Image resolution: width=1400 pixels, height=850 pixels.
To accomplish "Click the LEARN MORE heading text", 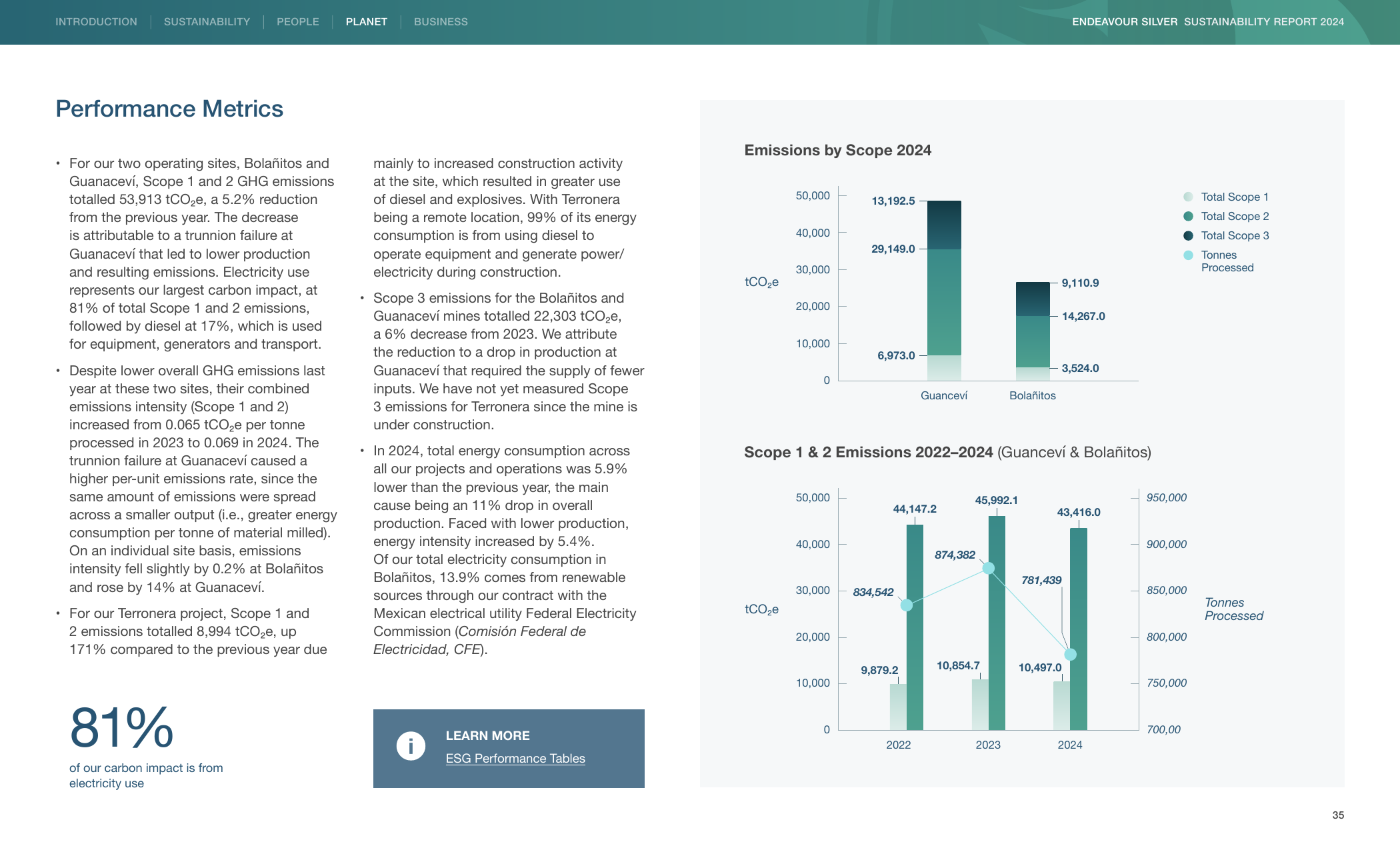I will pyautogui.click(x=487, y=735).
